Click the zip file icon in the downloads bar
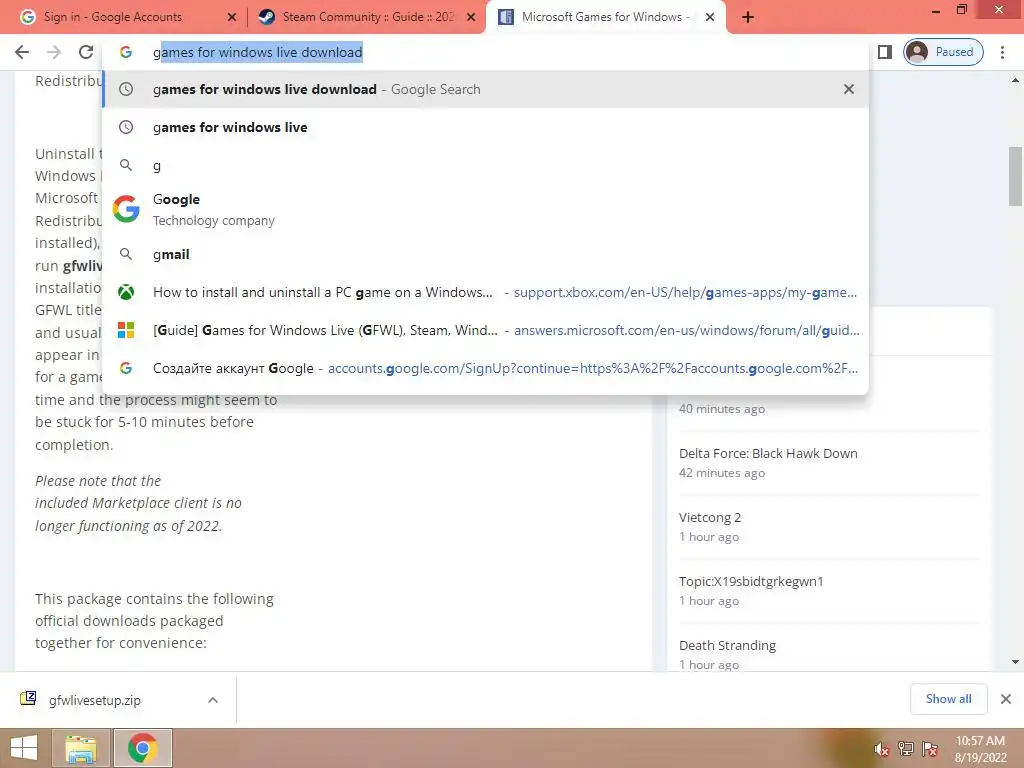 pyautogui.click(x=28, y=699)
